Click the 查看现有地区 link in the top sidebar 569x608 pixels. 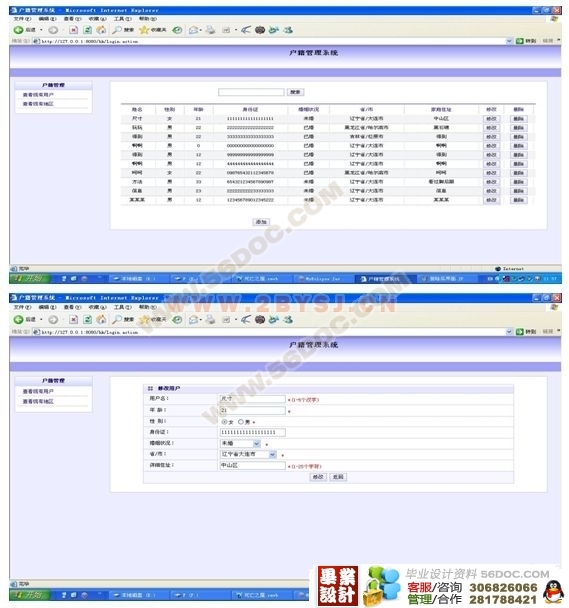click(38, 104)
